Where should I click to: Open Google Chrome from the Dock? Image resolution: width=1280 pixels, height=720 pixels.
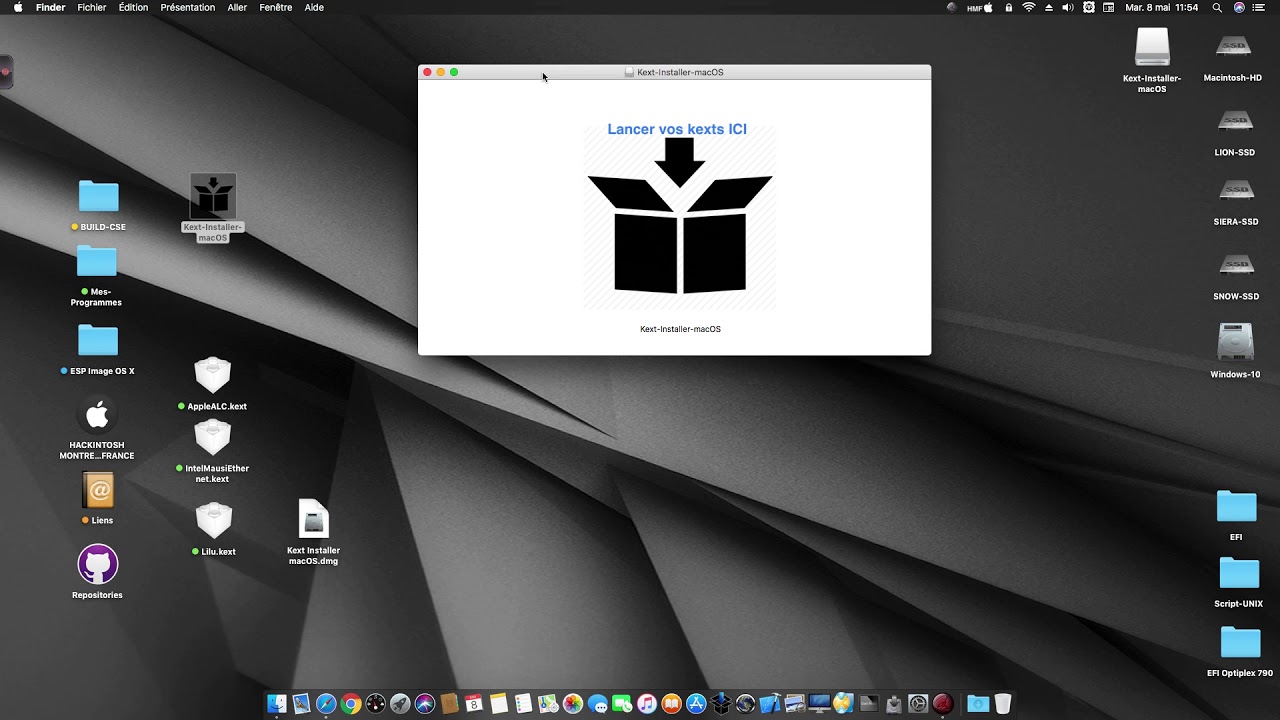click(x=351, y=703)
